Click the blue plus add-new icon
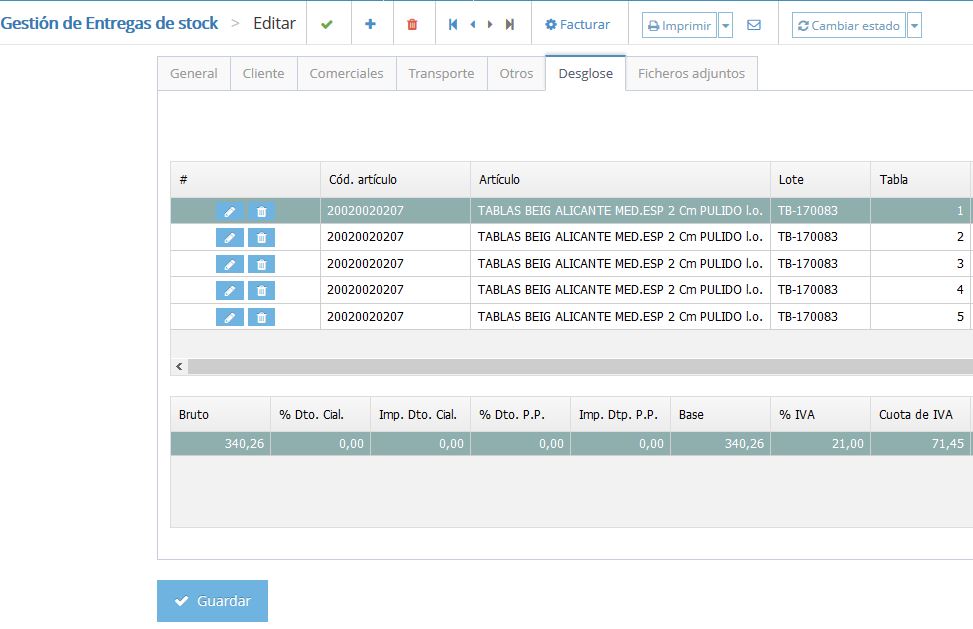Screen dimensions: 973x629 point(370,24)
